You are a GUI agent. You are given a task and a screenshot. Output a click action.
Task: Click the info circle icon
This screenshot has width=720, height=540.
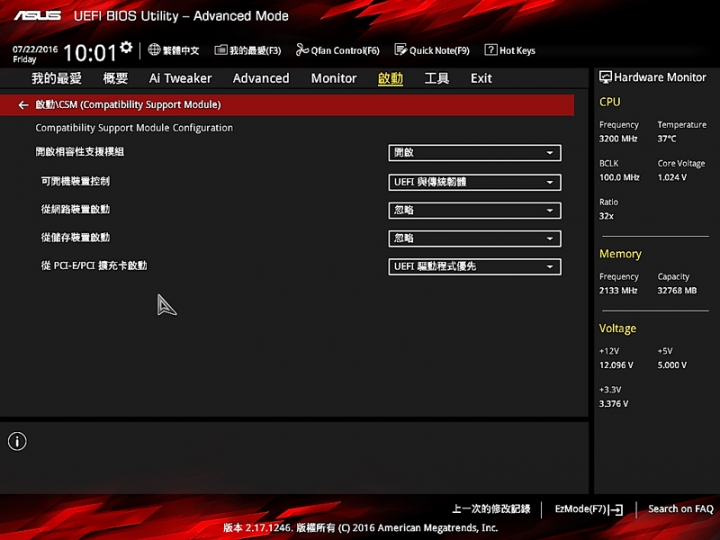[x=17, y=441]
